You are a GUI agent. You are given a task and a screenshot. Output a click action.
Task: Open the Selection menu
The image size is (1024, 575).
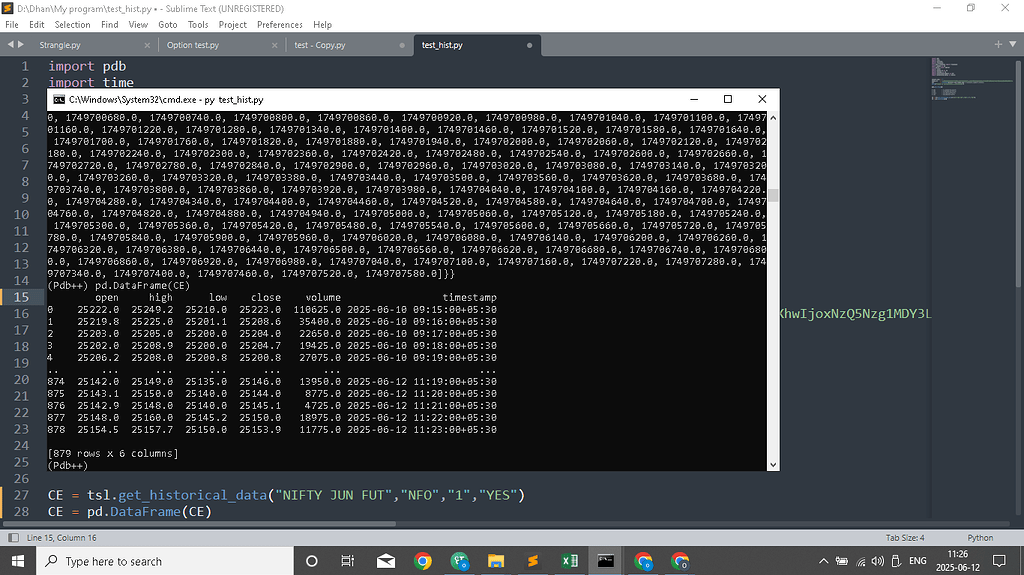[x=72, y=24]
